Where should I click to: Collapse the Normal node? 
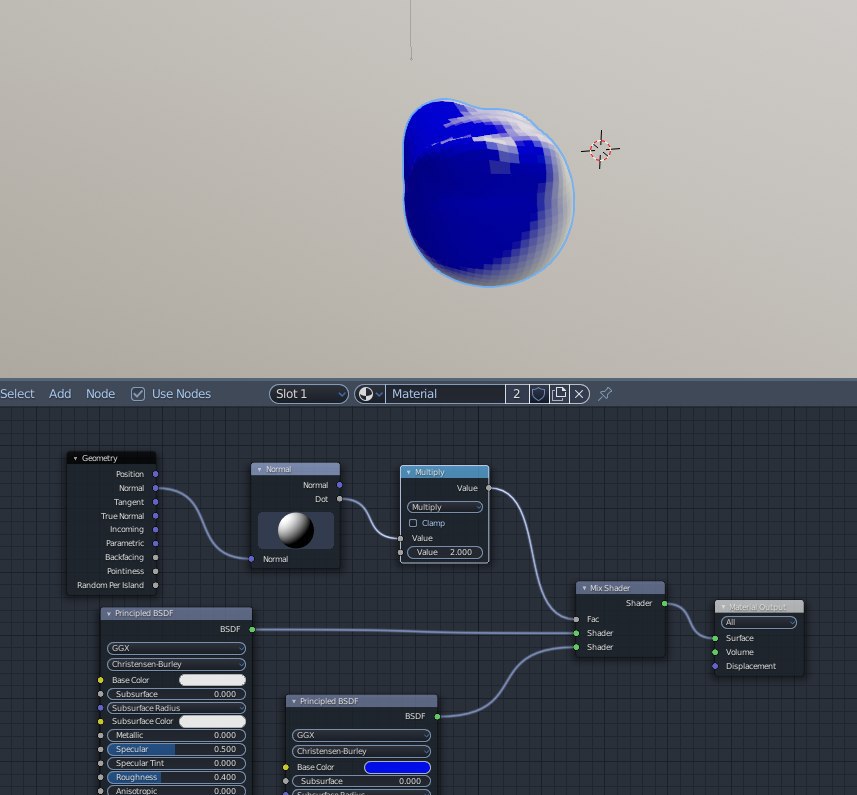(260, 469)
